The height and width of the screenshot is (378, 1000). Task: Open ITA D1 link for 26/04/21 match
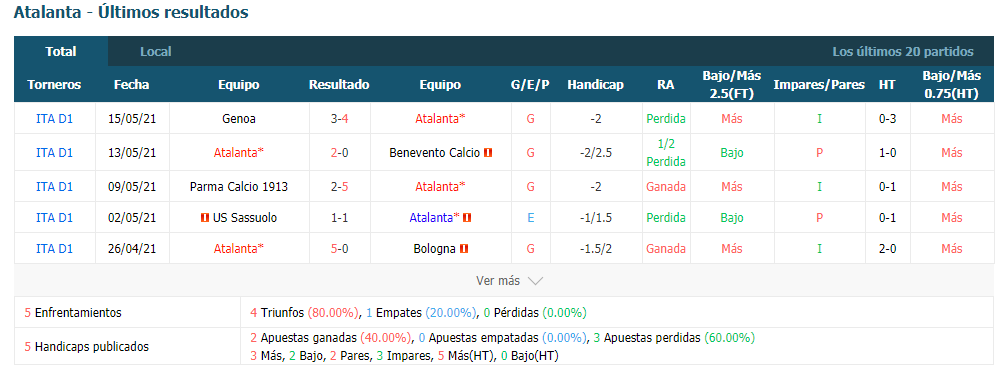55,249
